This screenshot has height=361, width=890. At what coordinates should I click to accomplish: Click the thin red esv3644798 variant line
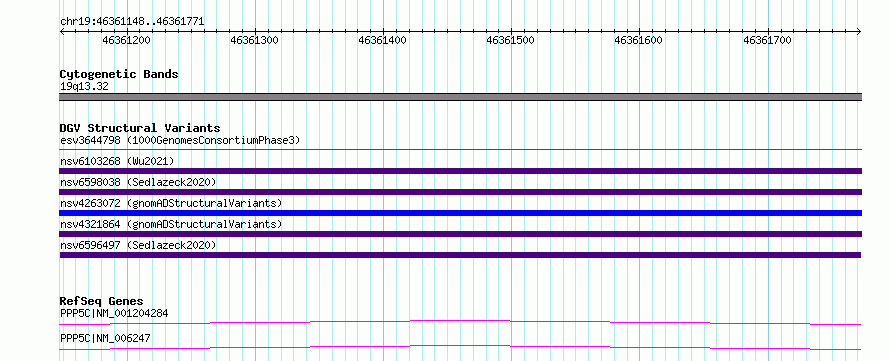[x=461, y=150]
